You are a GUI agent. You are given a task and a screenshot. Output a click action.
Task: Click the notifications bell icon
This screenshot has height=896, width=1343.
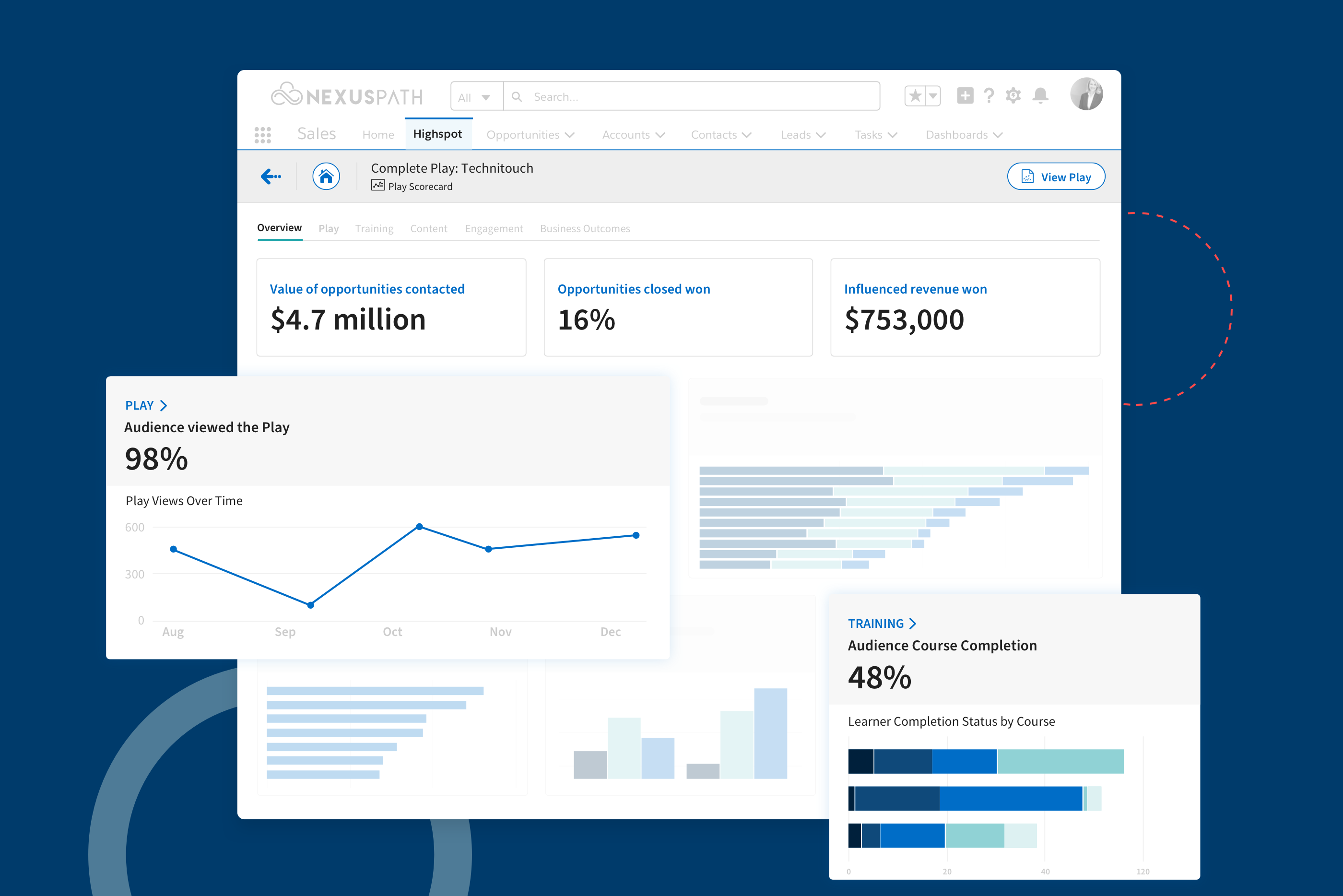[1040, 95]
